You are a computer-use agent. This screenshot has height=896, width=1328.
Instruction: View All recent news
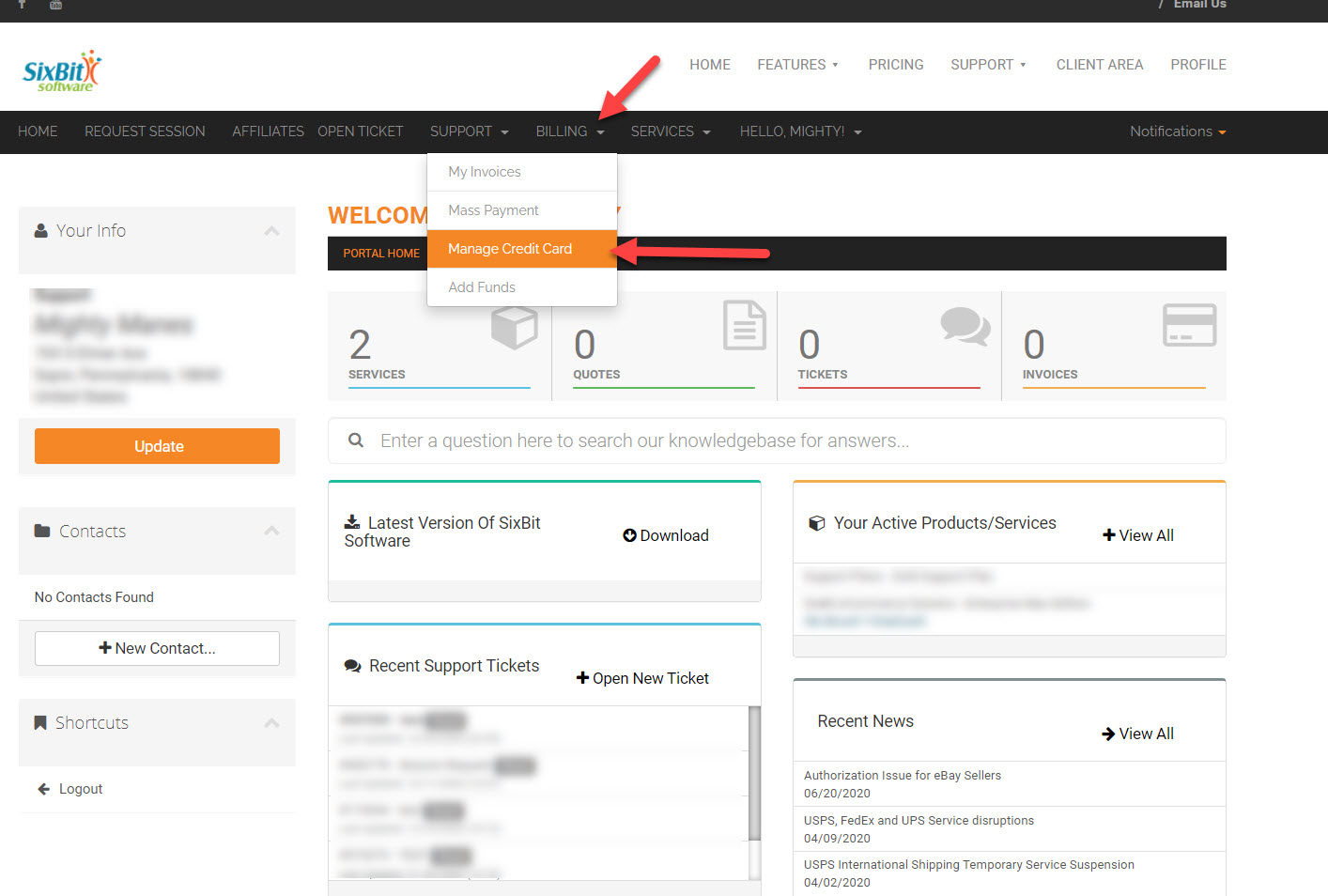click(x=1138, y=734)
